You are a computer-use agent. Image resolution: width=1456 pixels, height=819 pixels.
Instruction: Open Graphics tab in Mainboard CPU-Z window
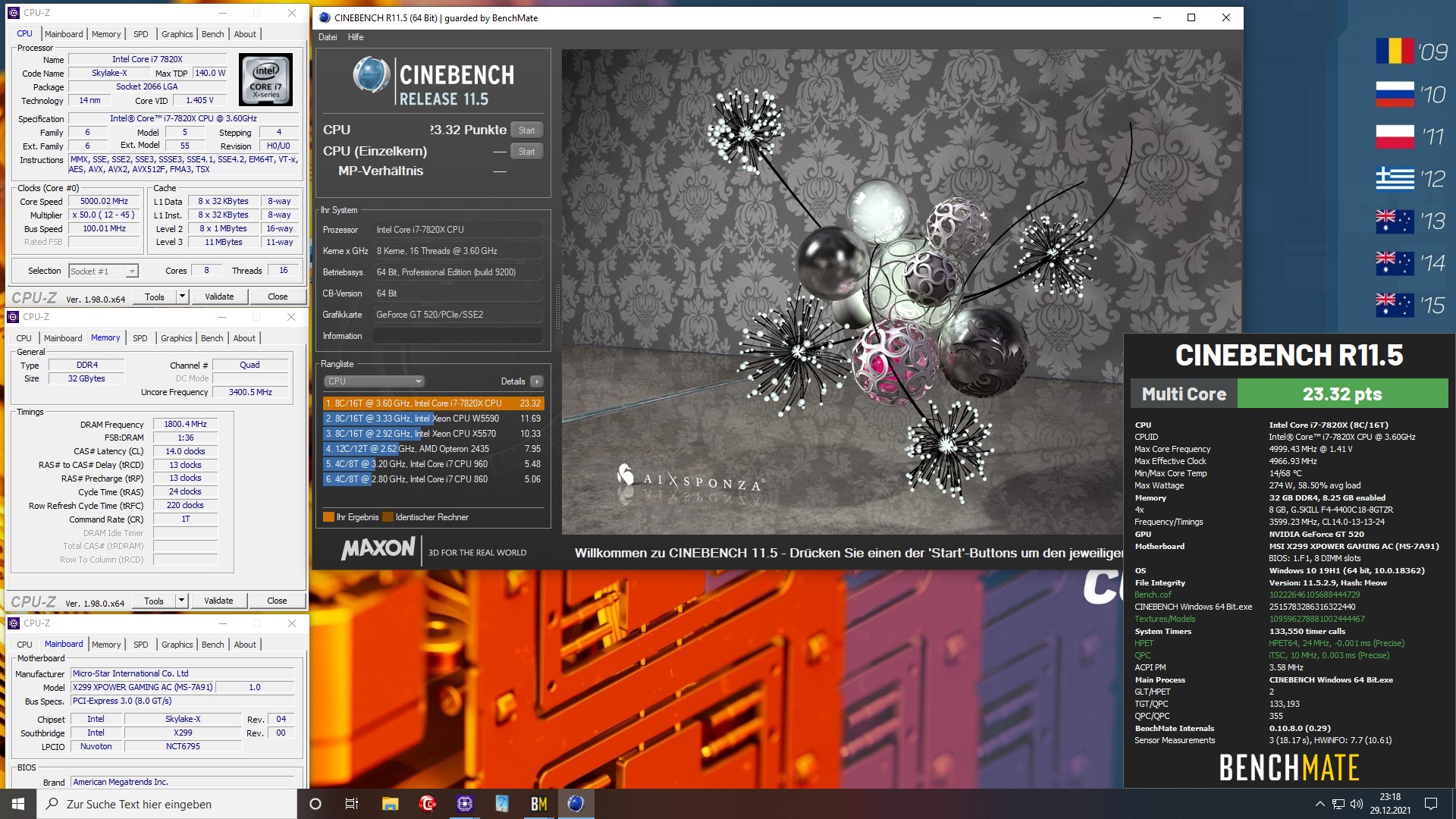click(177, 645)
